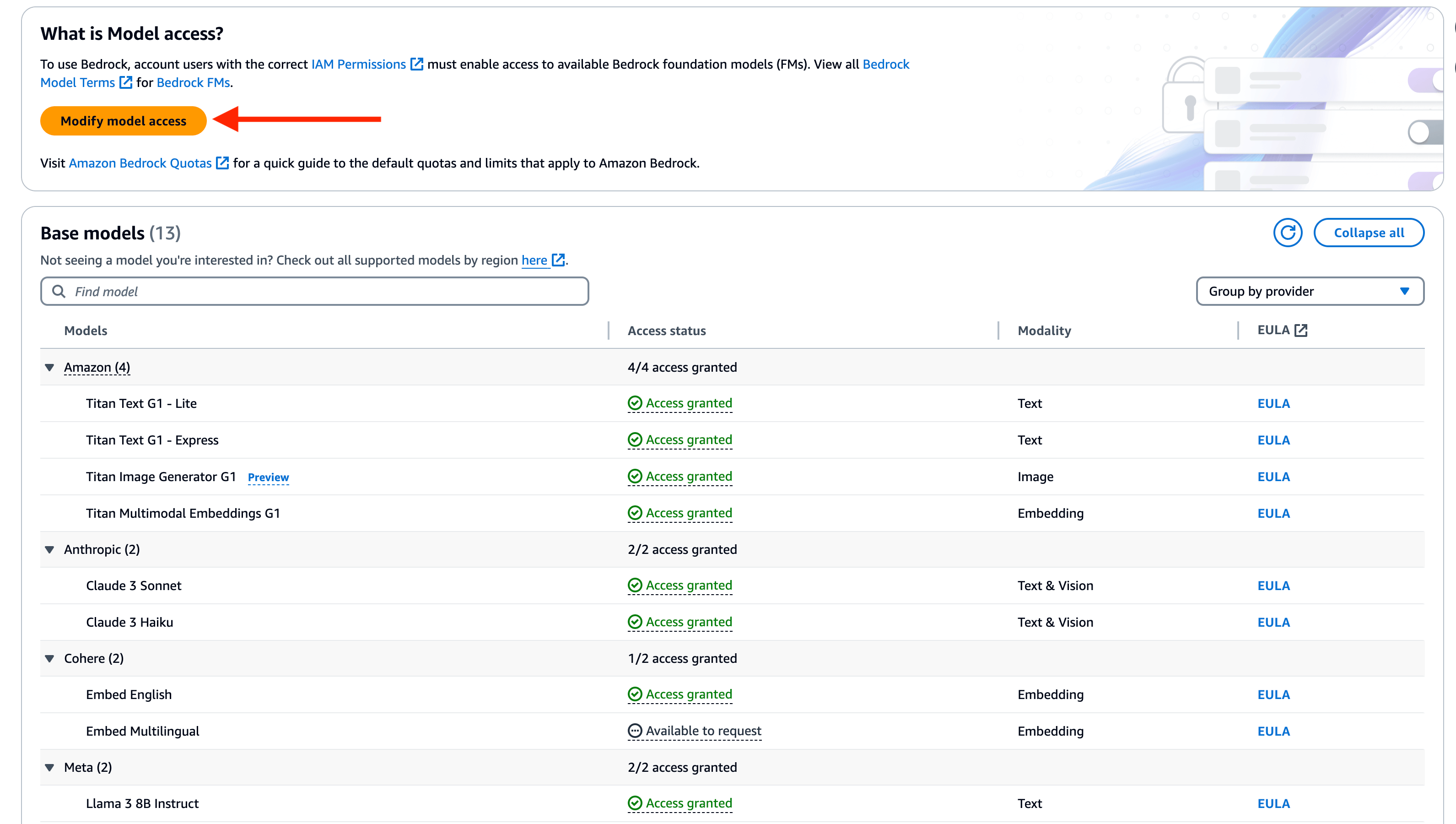This screenshot has width=1456, height=824.
Task: Click the external link icon beside IAM Permissions
Action: pyautogui.click(x=416, y=64)
